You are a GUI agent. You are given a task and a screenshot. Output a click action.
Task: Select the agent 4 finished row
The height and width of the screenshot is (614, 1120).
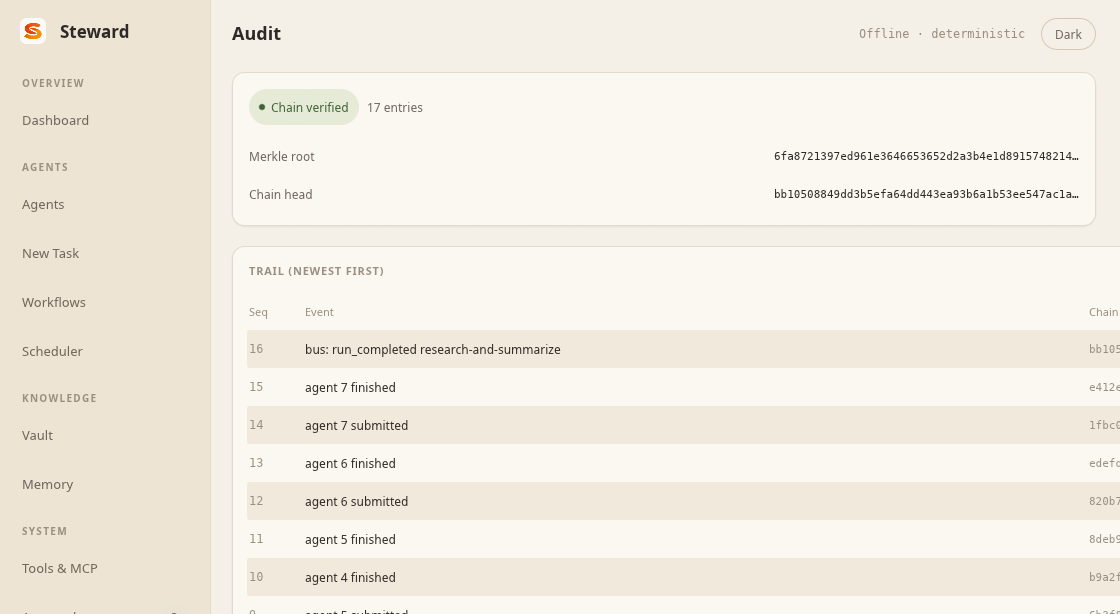coord(684,577)
